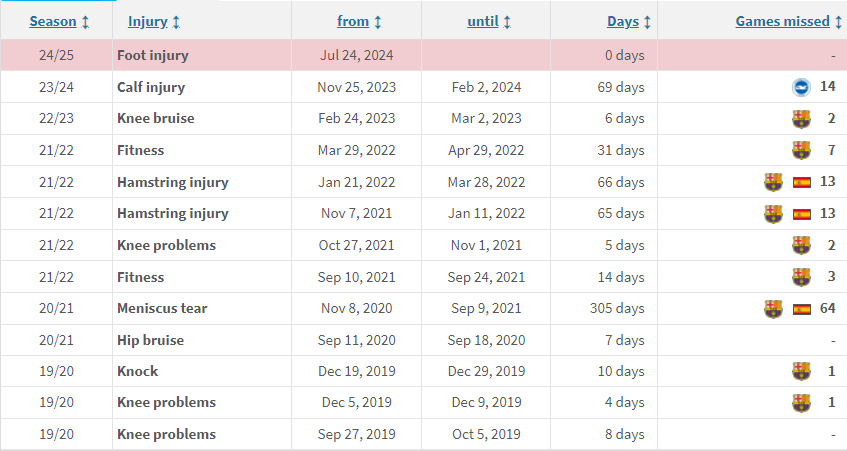Click Barcelona crest in the Dec 5, 2019 row
This screenshot has width=847, height=451.
point(801,403)
